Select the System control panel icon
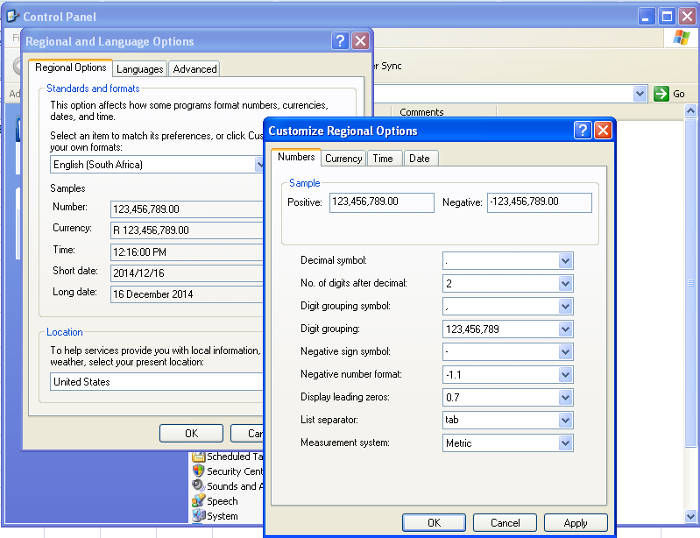Image resolution: width=700 pixels, height=538 pixels. click(198, 516)
